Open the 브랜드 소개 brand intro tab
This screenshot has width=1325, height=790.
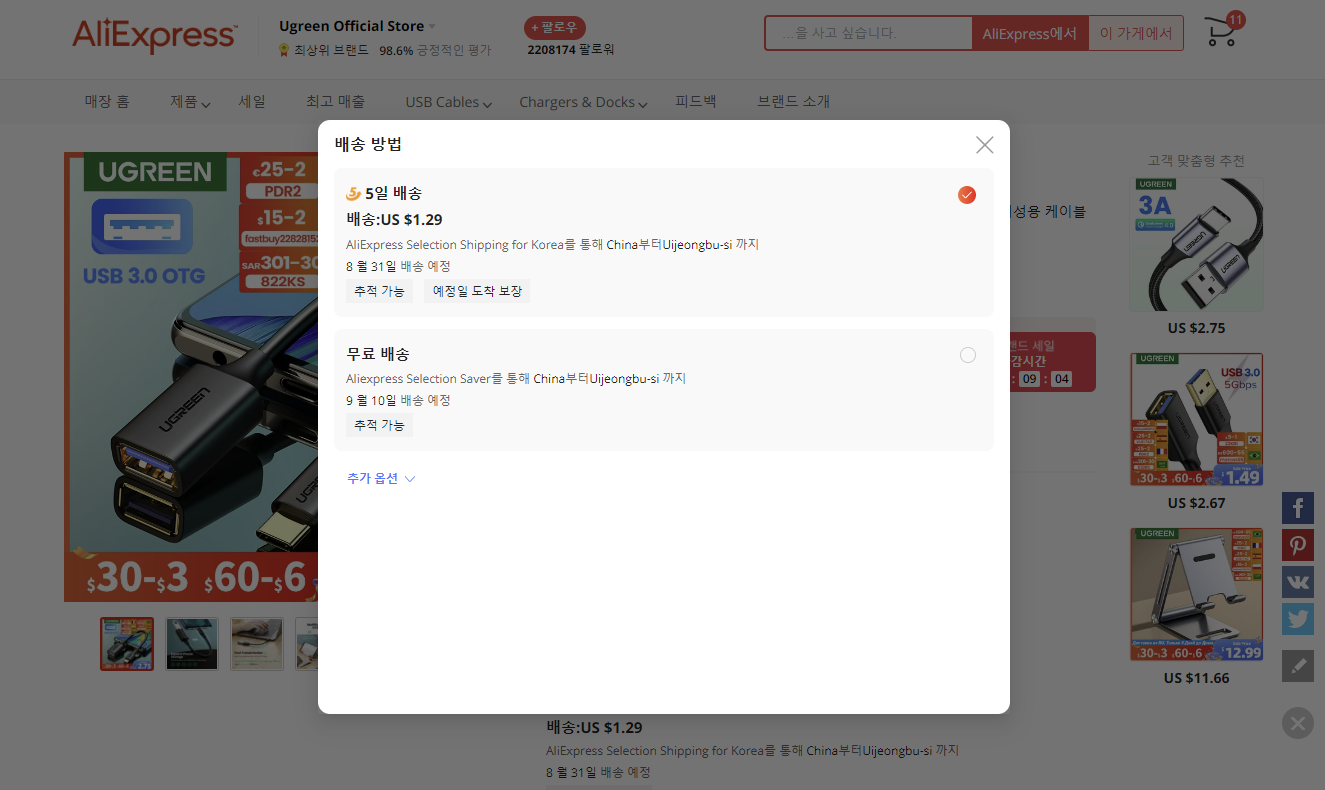click(794, 101)
